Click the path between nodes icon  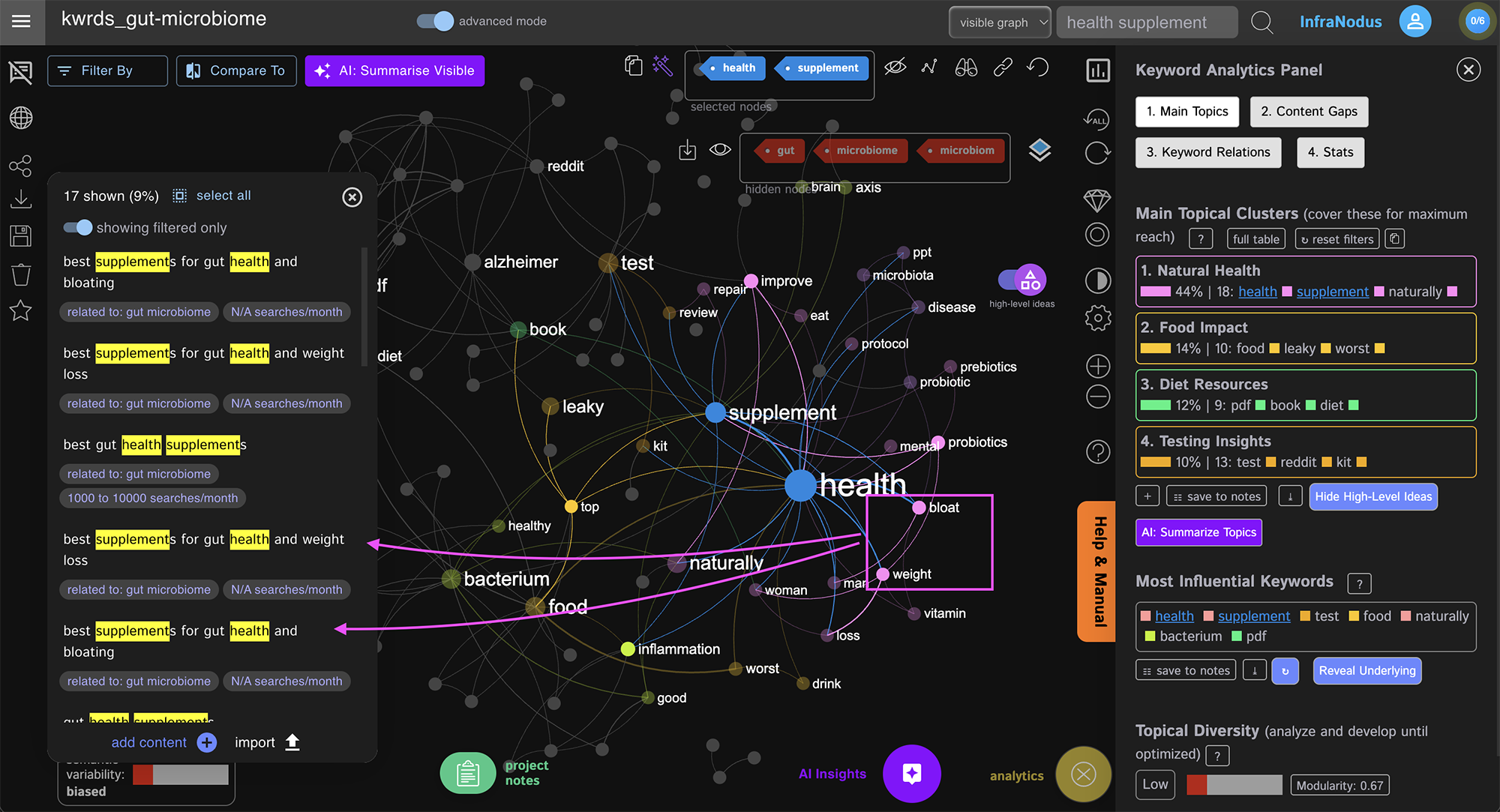coord(930,67)
